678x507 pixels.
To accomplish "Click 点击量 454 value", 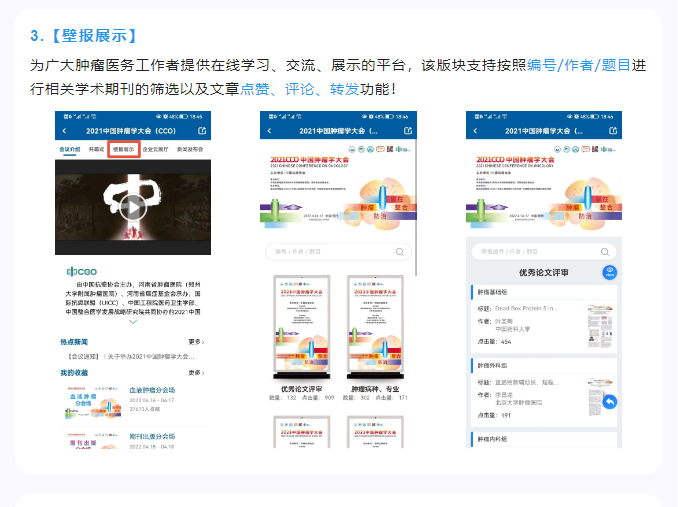I will 506,341.
